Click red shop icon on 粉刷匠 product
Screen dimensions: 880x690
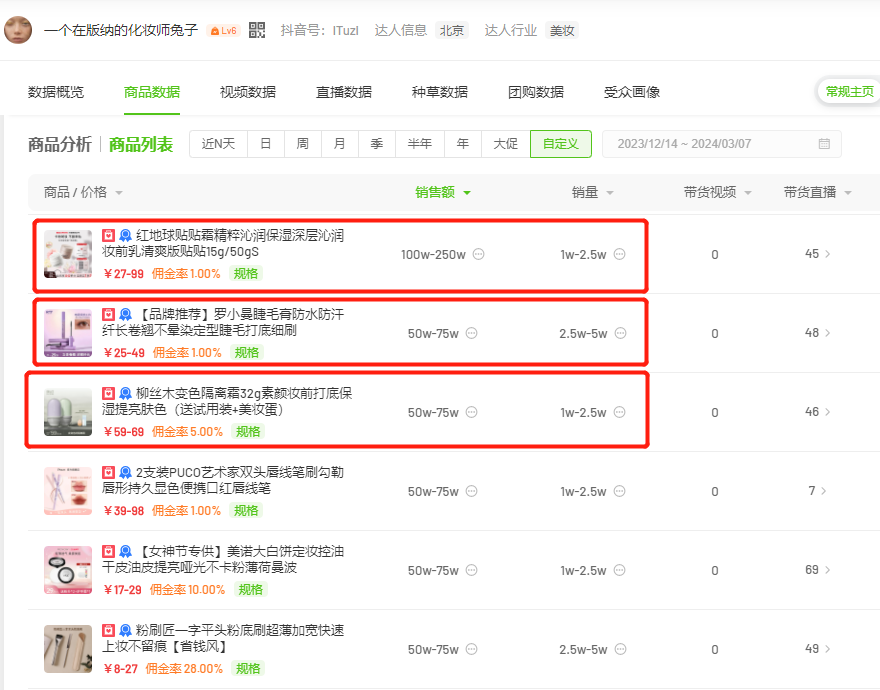point(108,630)
